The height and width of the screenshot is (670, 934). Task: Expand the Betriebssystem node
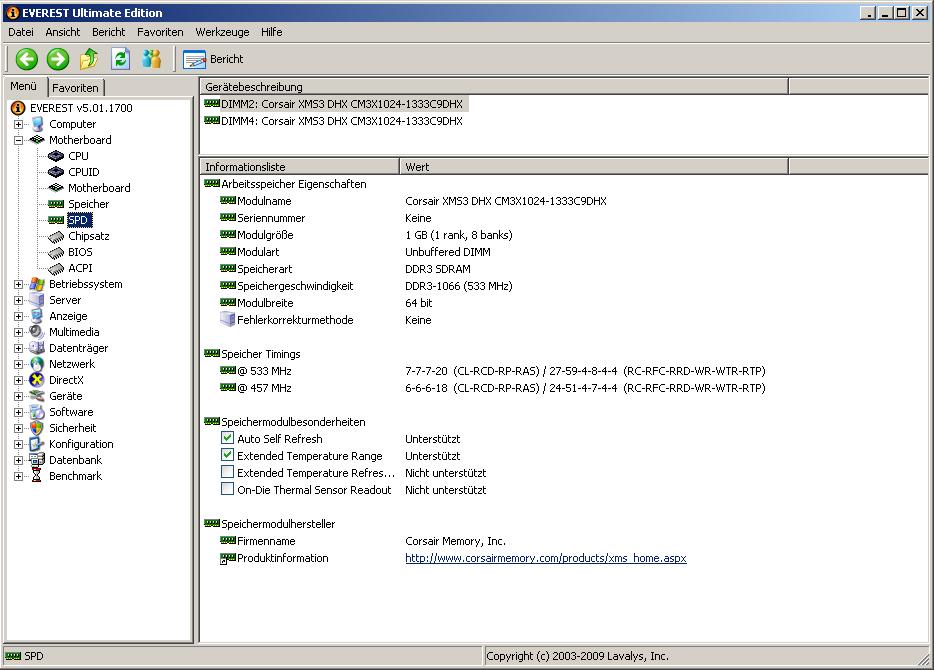(x=18, y=285)
